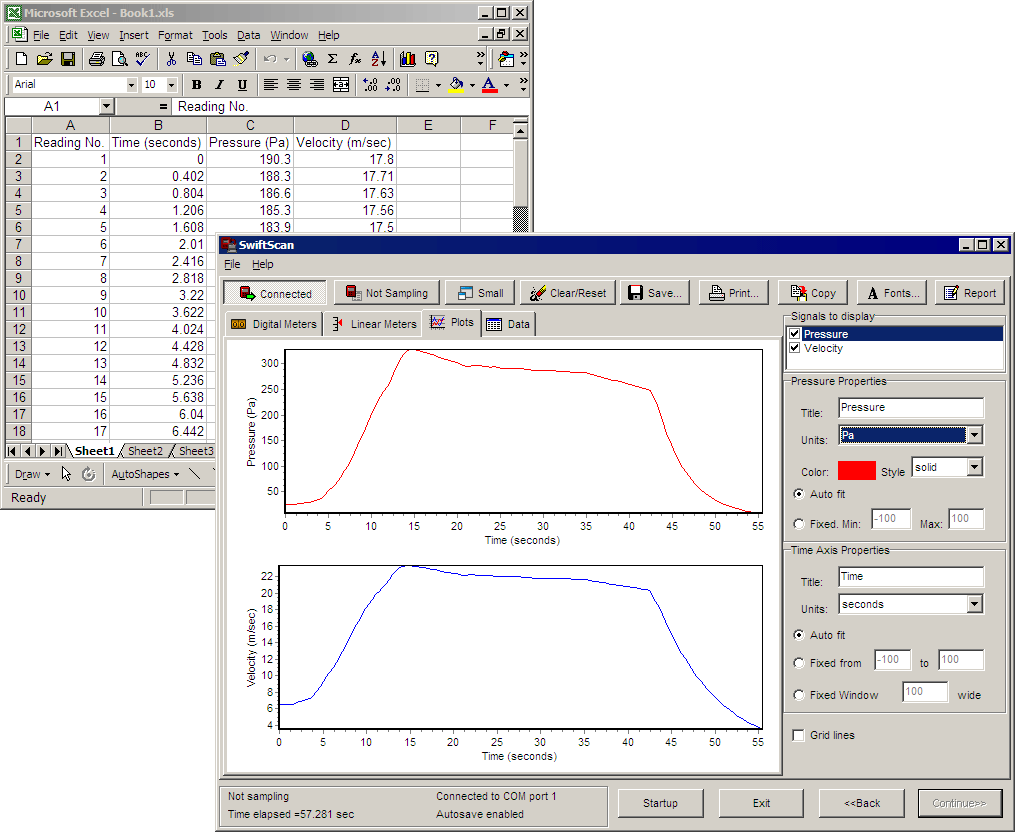Image resolution: width=1015 pixels, height=832 pixels.
Task: Open the Chart Wizard icon
Action: click(408, 59)
